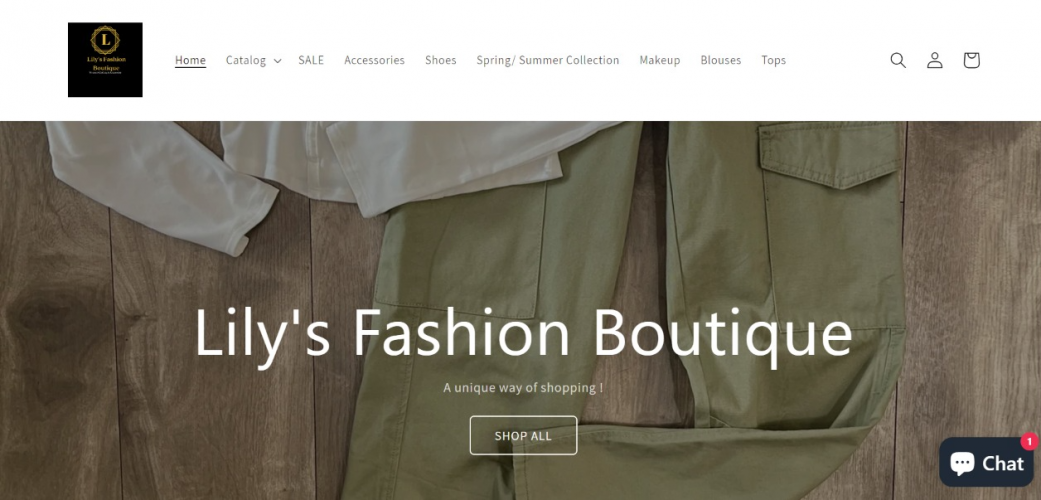The height and width of the screenshot is (500, 1041).
Task: Open the SALE page
Action: (311, 60)
